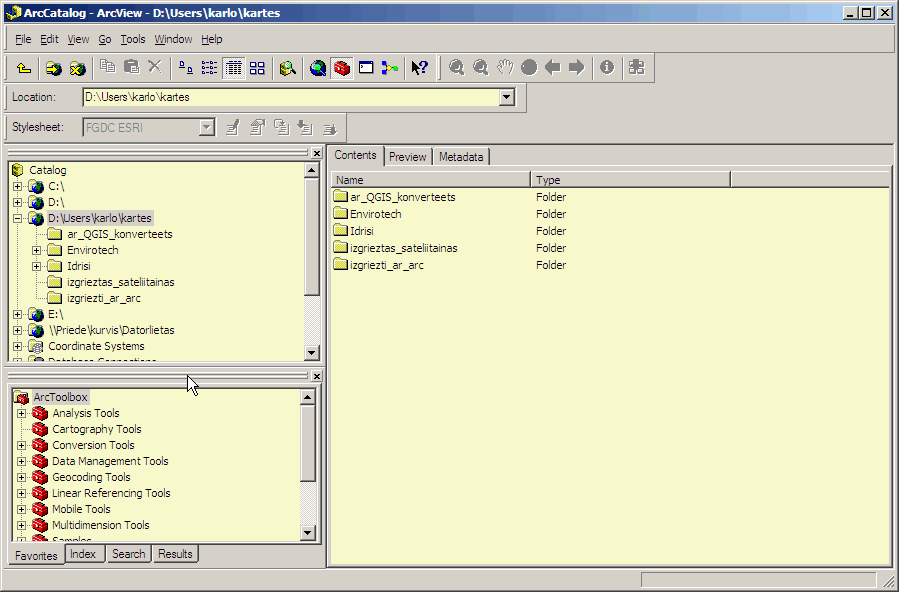Activate the What's This help pointer
This screenshot has height=592, width=899.
tap(420, 68)
